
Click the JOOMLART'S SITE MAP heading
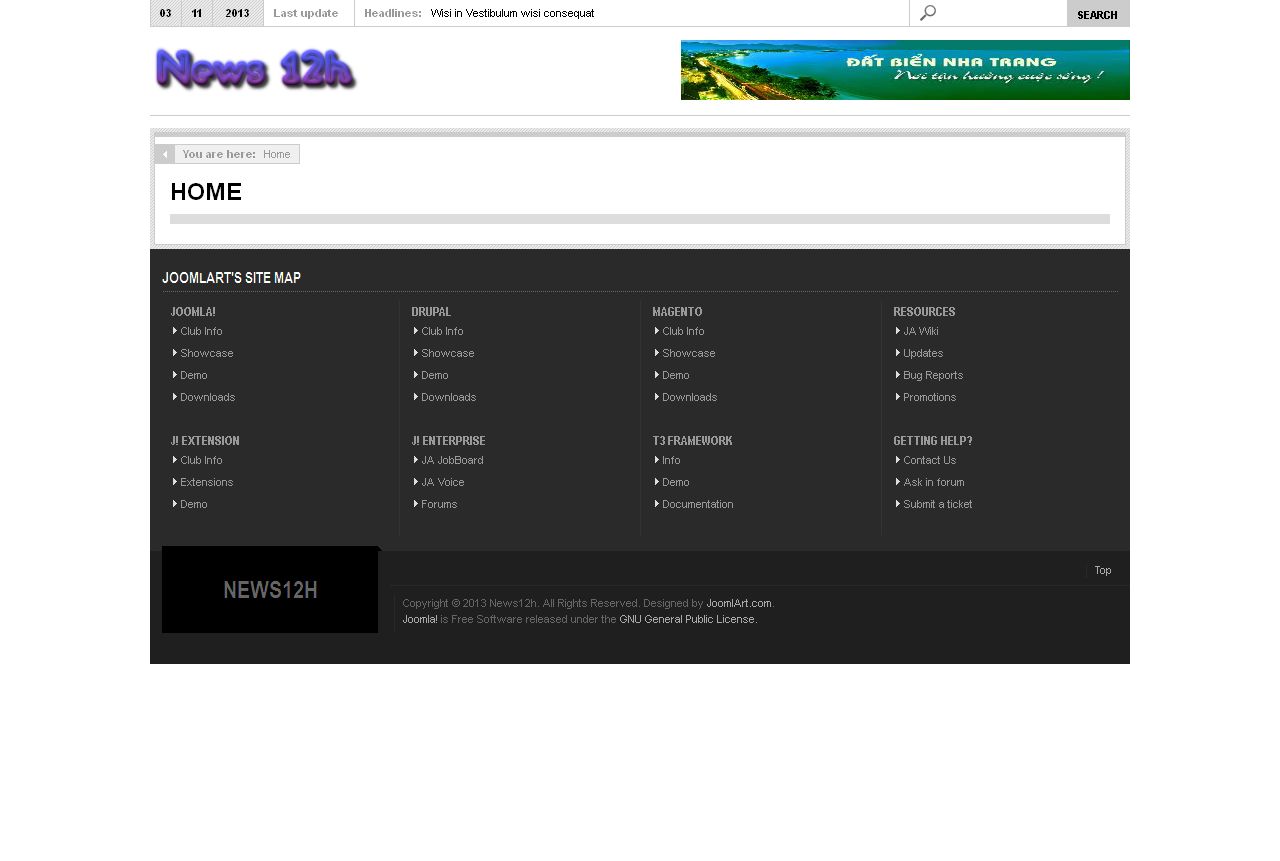tap(231, 278)
